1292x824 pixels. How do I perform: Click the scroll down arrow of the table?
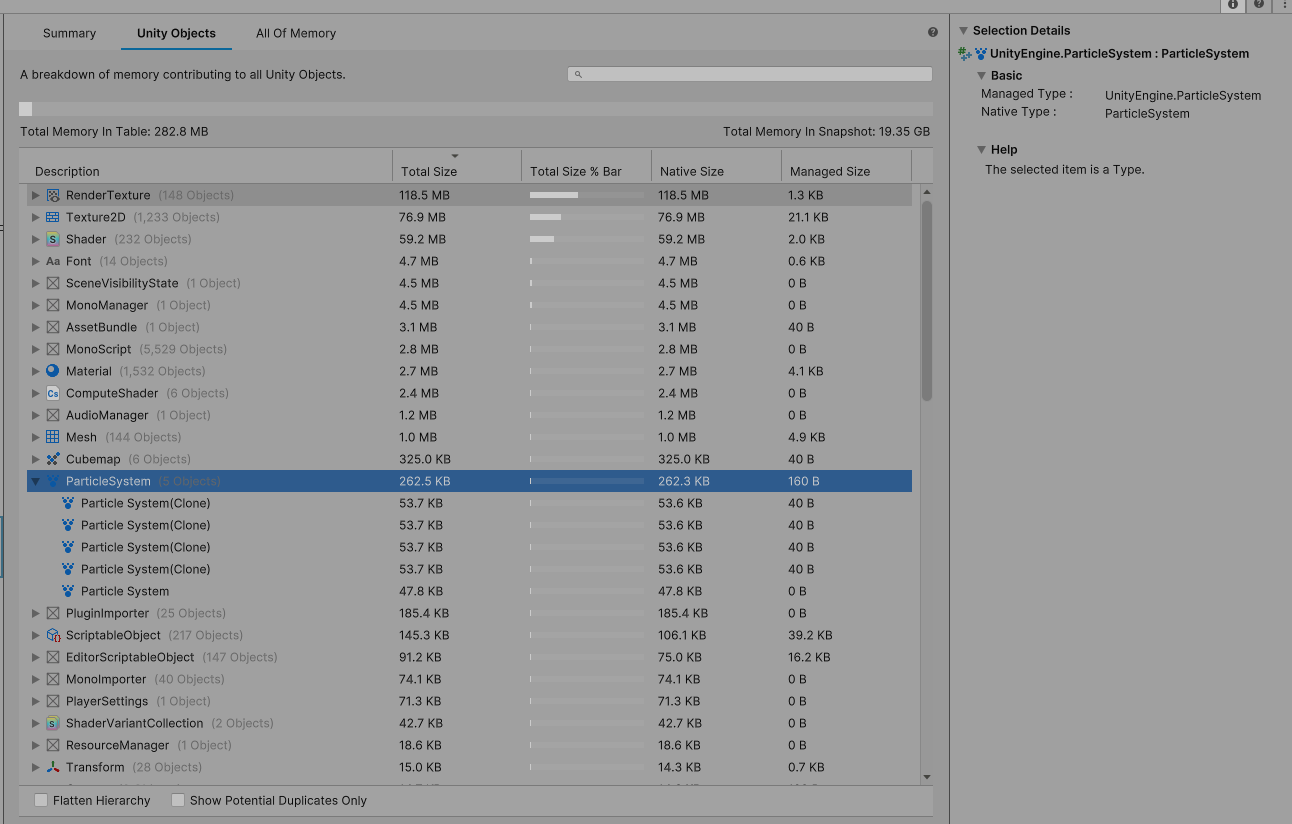927,777
